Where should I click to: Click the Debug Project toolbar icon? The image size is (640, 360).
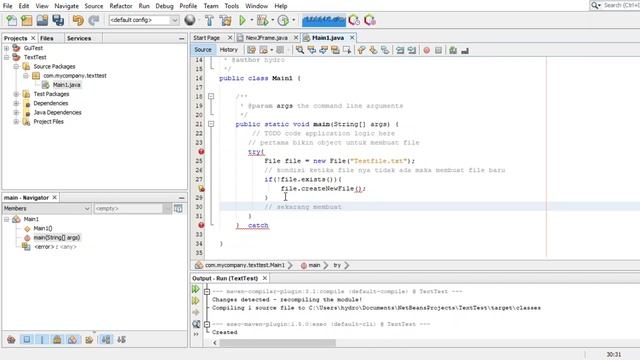click(262, 20)
